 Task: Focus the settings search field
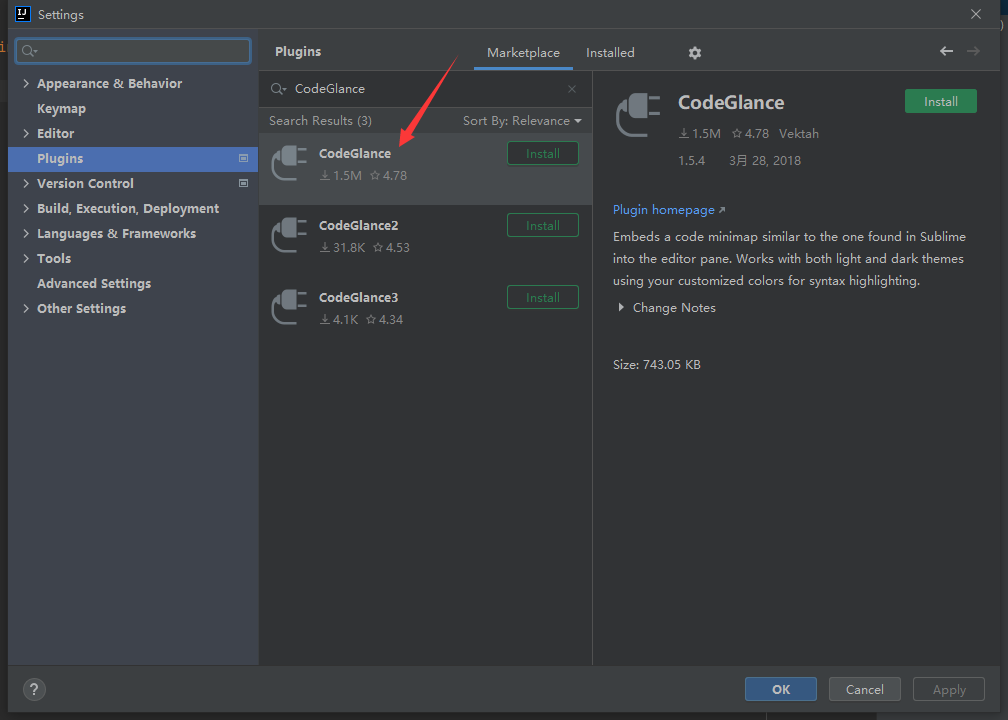[x=133, y=51]
